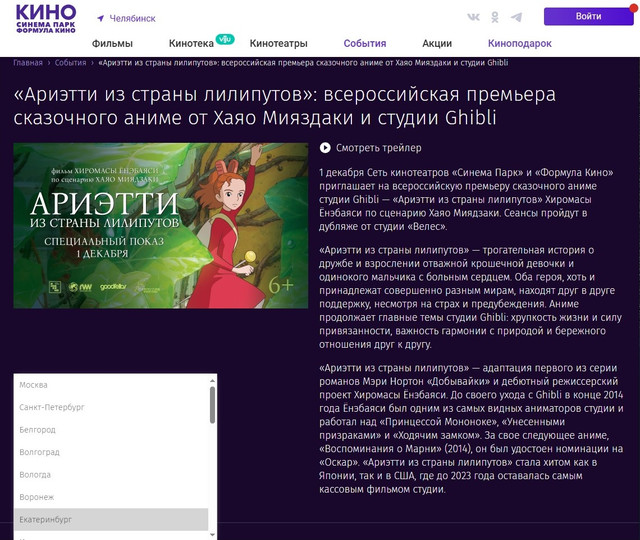Open the Кинотеатры menu item
This screenshot has width=640, height=540.
click(x=278, y=43)
